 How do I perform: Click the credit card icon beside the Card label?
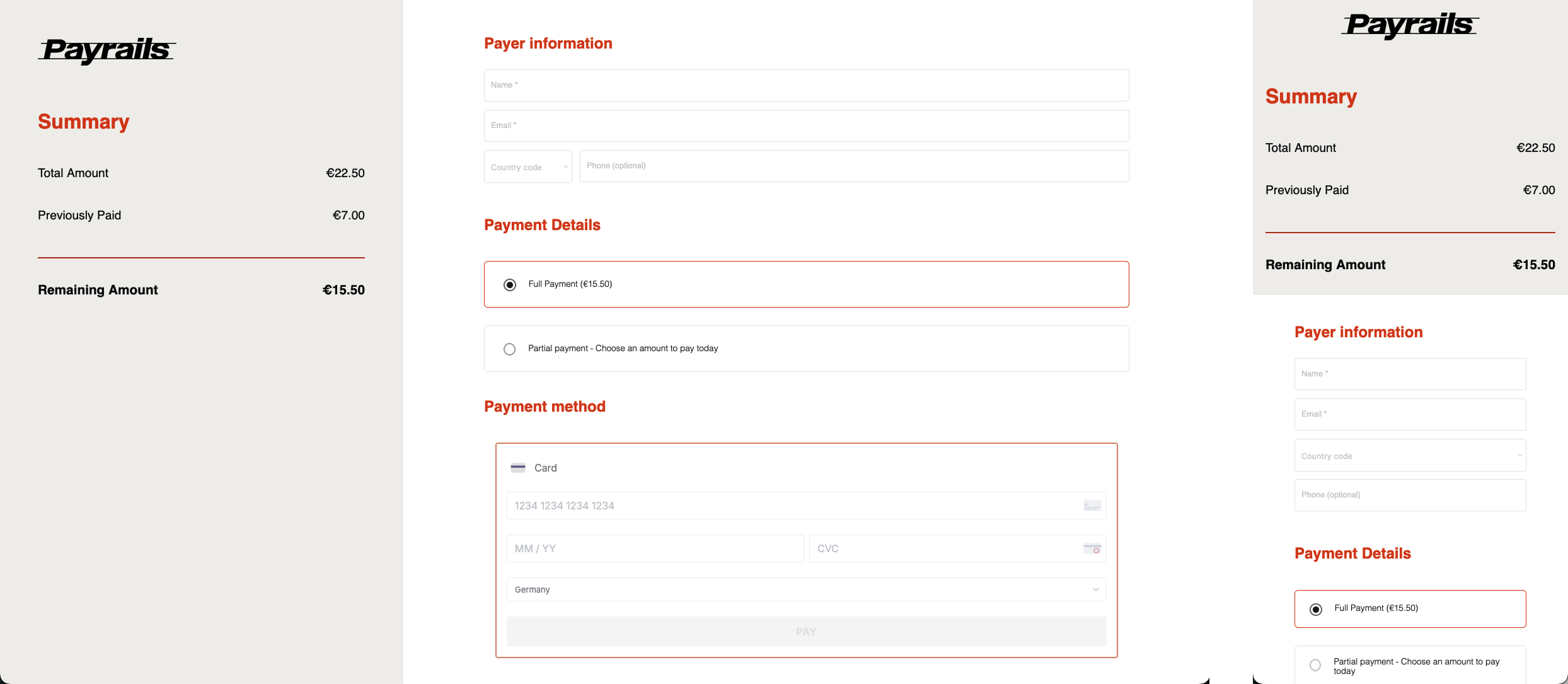click(x=518, y=468)
